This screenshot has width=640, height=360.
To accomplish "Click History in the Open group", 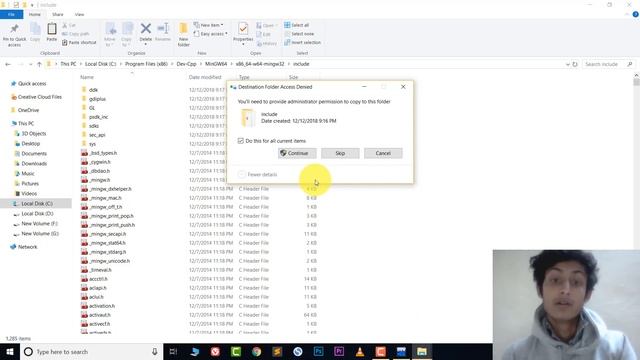I will tap(267, 43).
